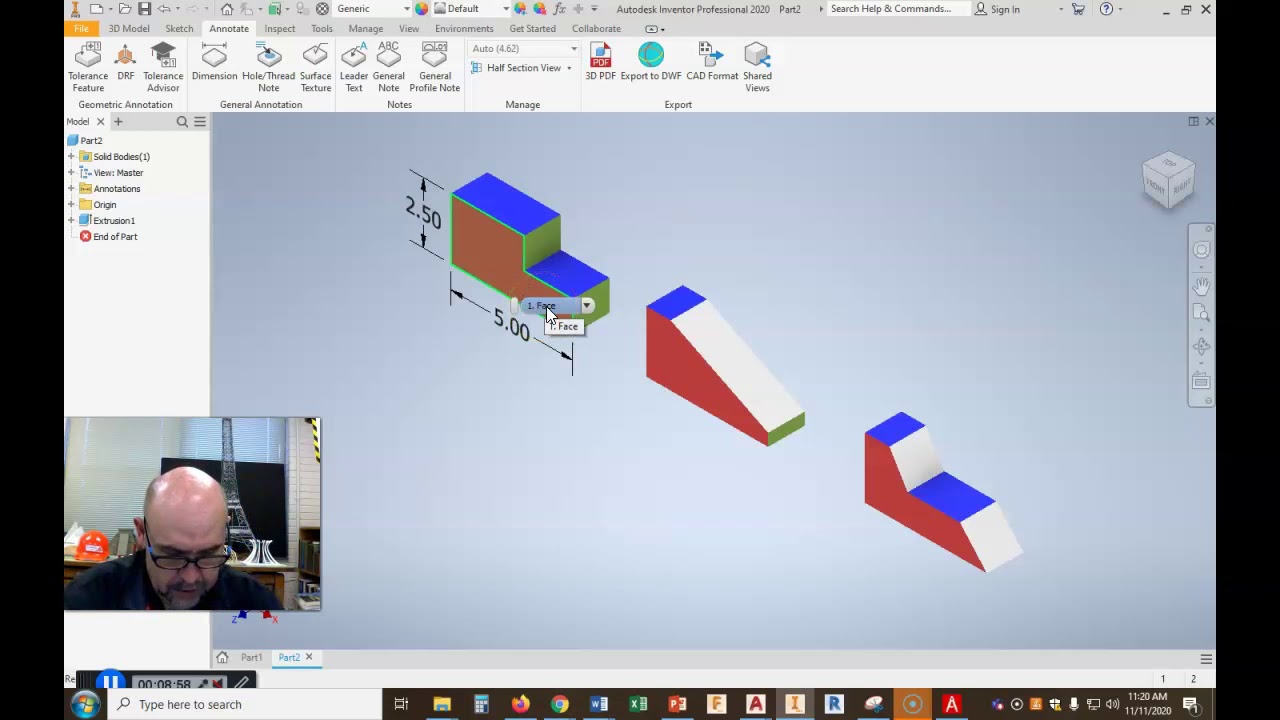Activate the Pan hand tool in navigation bar
Image resolution: width=1280 pixels, height=720 pixels.
tap(1201, 286)
